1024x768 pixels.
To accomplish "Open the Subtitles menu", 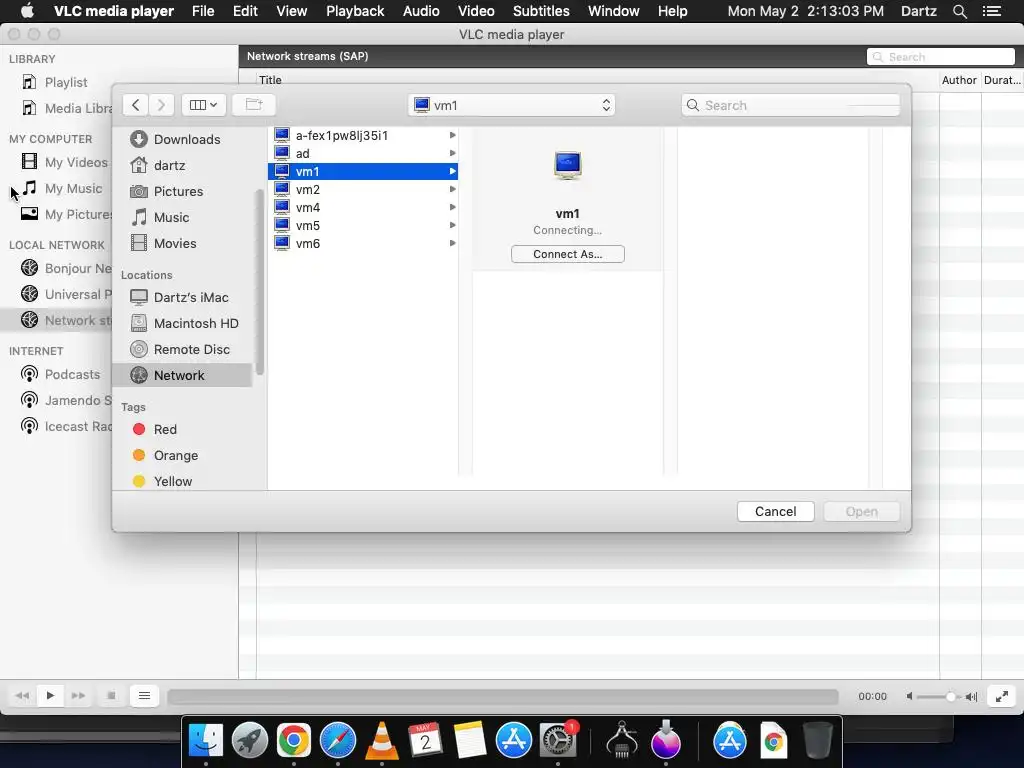I will (x=541, y=11).
